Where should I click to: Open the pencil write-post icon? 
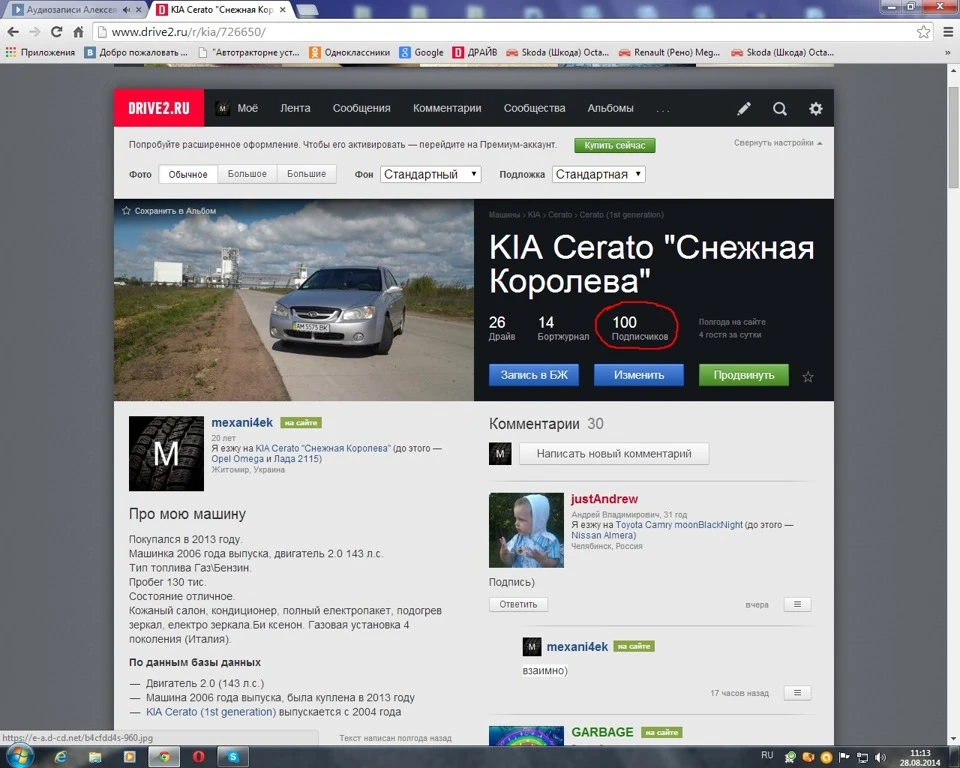[x=744, y=108]
